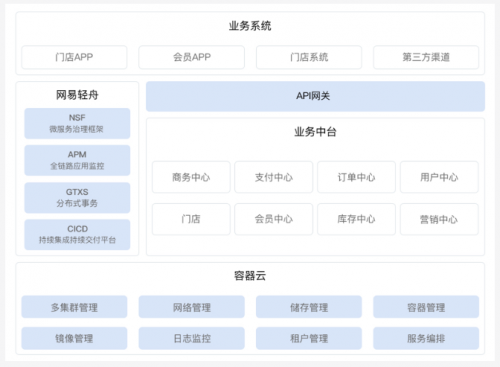Click the 服务编排 block
The width and height of the screenshot is (500, 367).
point(426,338)
